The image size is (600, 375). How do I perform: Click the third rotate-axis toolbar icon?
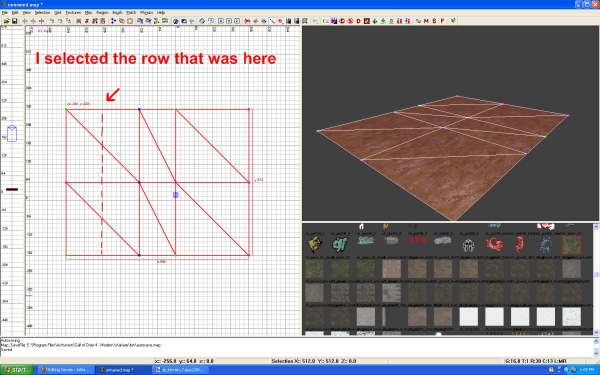pyautogui.click(x=68, y=21)
